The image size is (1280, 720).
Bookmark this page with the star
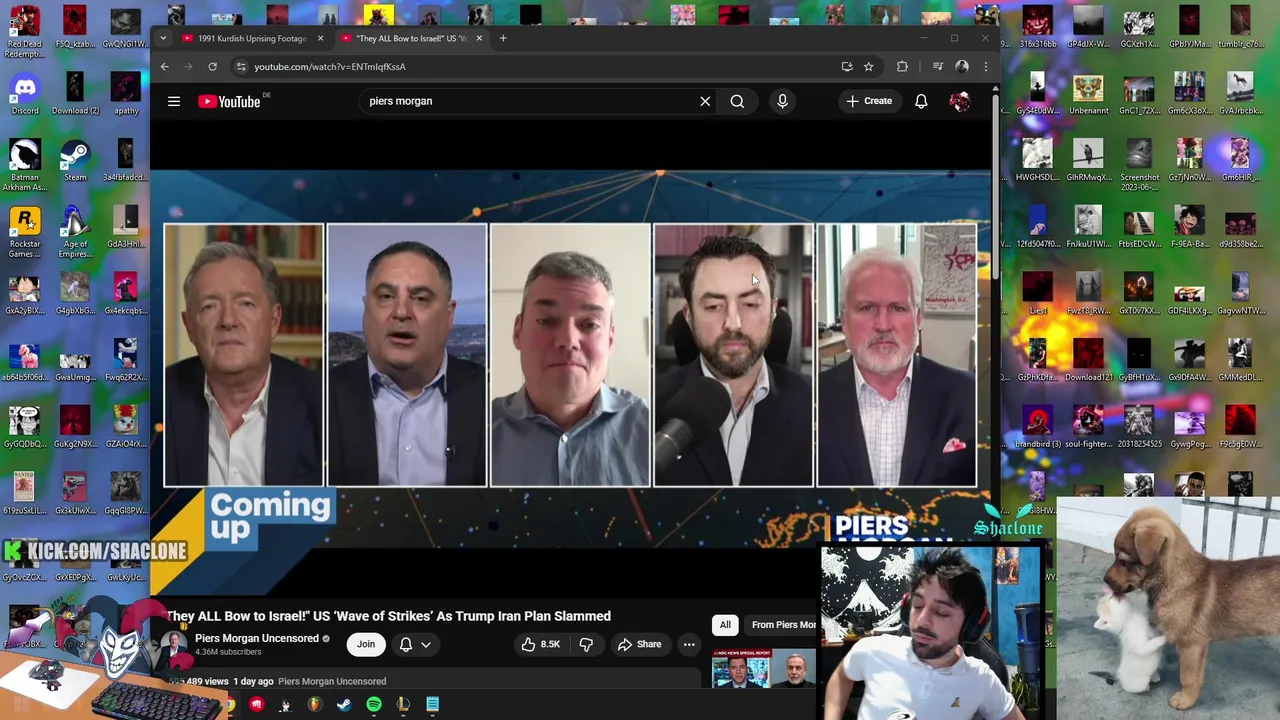coord(868,66)
